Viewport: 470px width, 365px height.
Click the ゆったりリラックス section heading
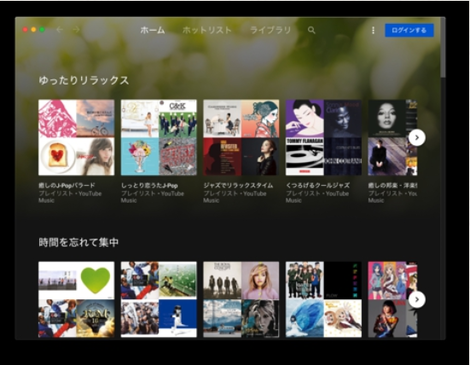tap(84, 80)
